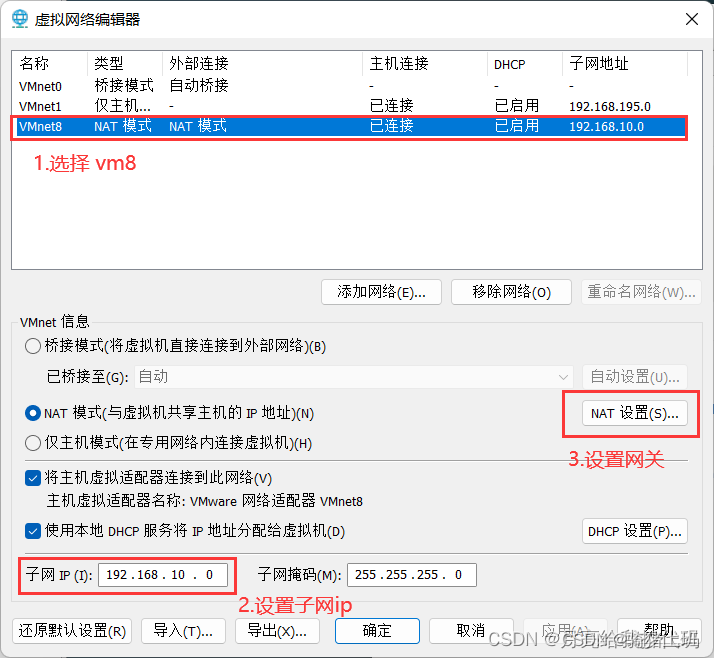Select the VMnet0 row

351,86
